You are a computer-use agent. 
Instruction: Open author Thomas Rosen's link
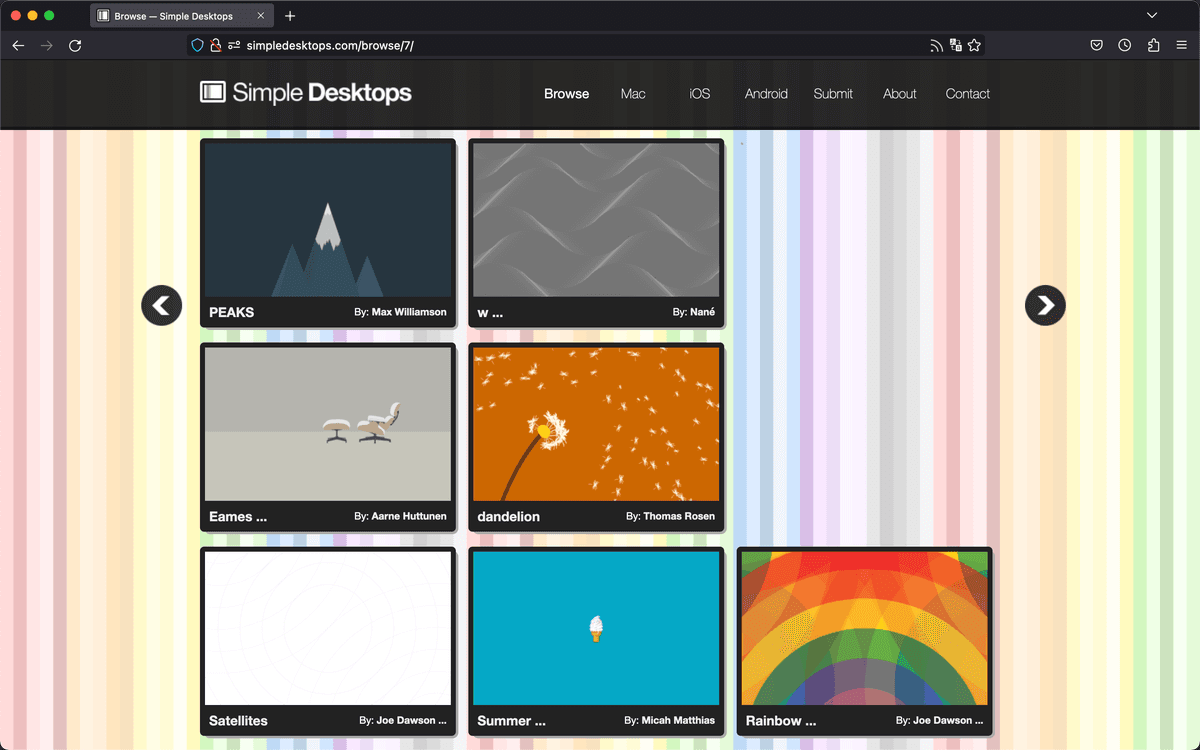(x=679, y=517)
